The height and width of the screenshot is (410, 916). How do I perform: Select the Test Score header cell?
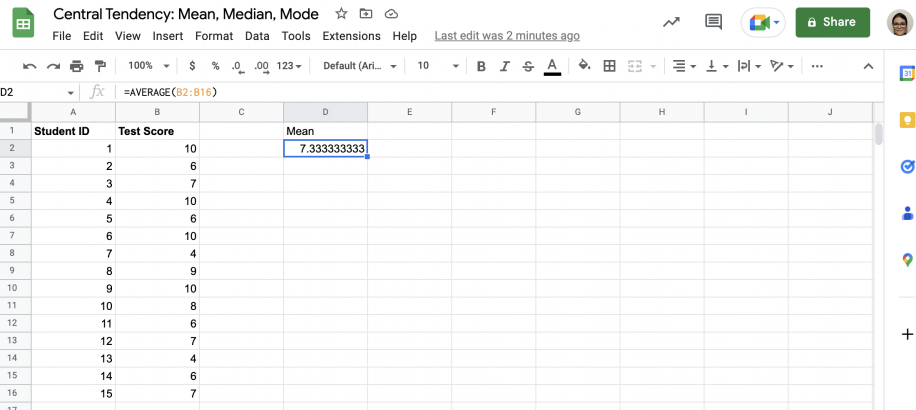(157, 131)
